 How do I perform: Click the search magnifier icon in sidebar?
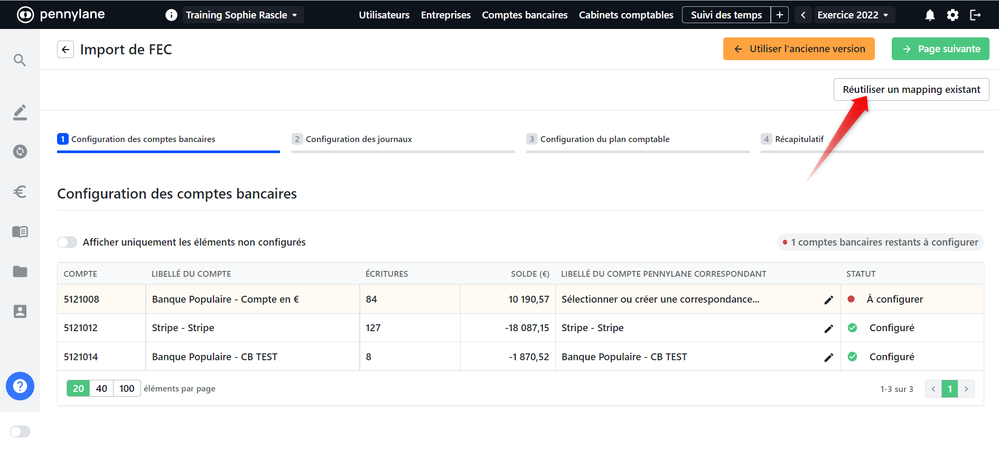tap(20, 60)
